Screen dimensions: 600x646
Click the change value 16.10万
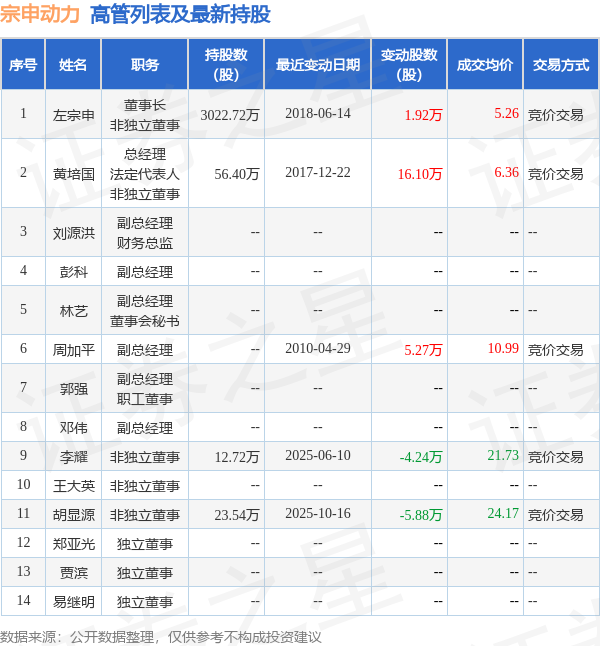(x=420, y=174)
